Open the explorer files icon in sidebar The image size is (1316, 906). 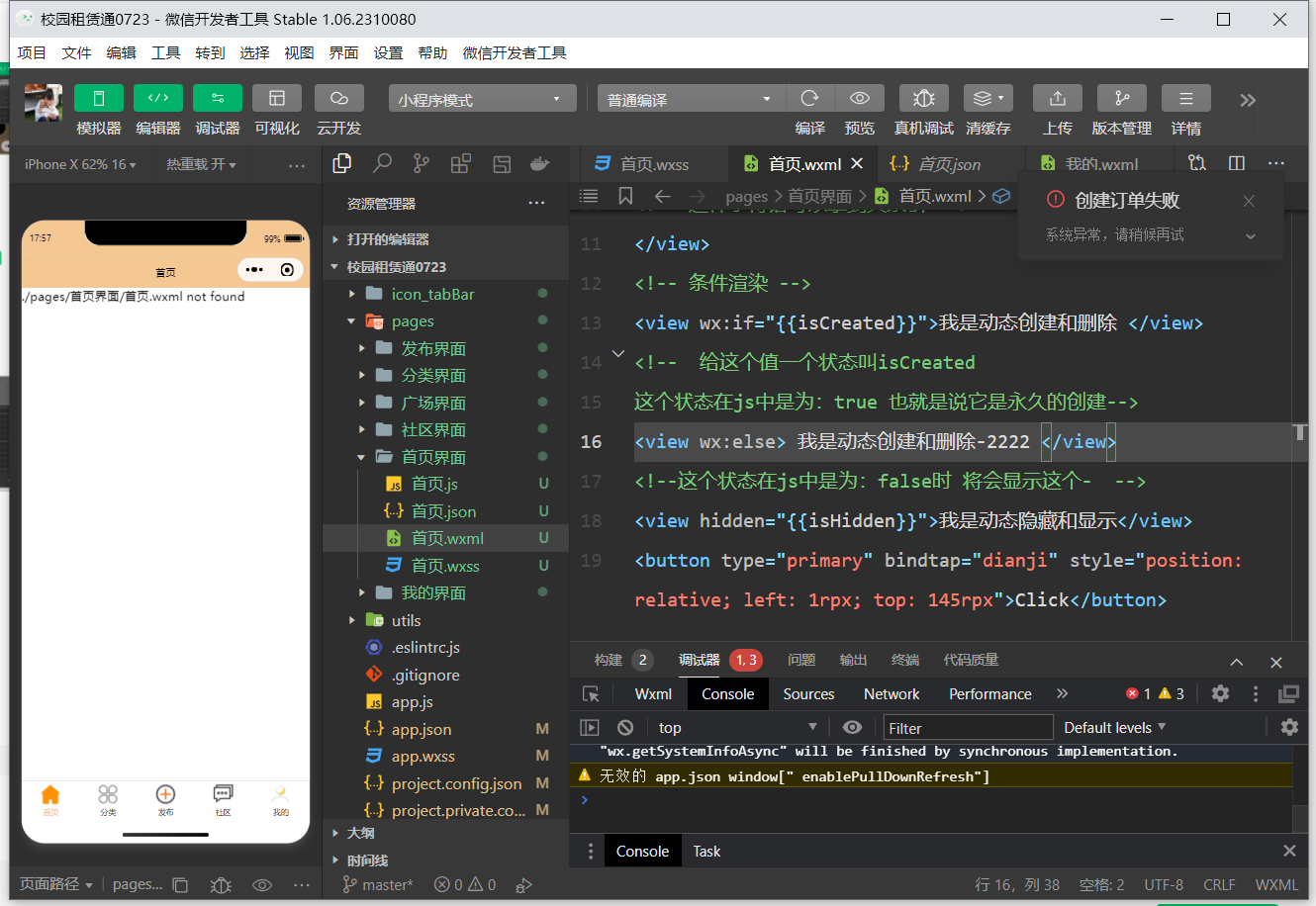[x=342, y=164]
